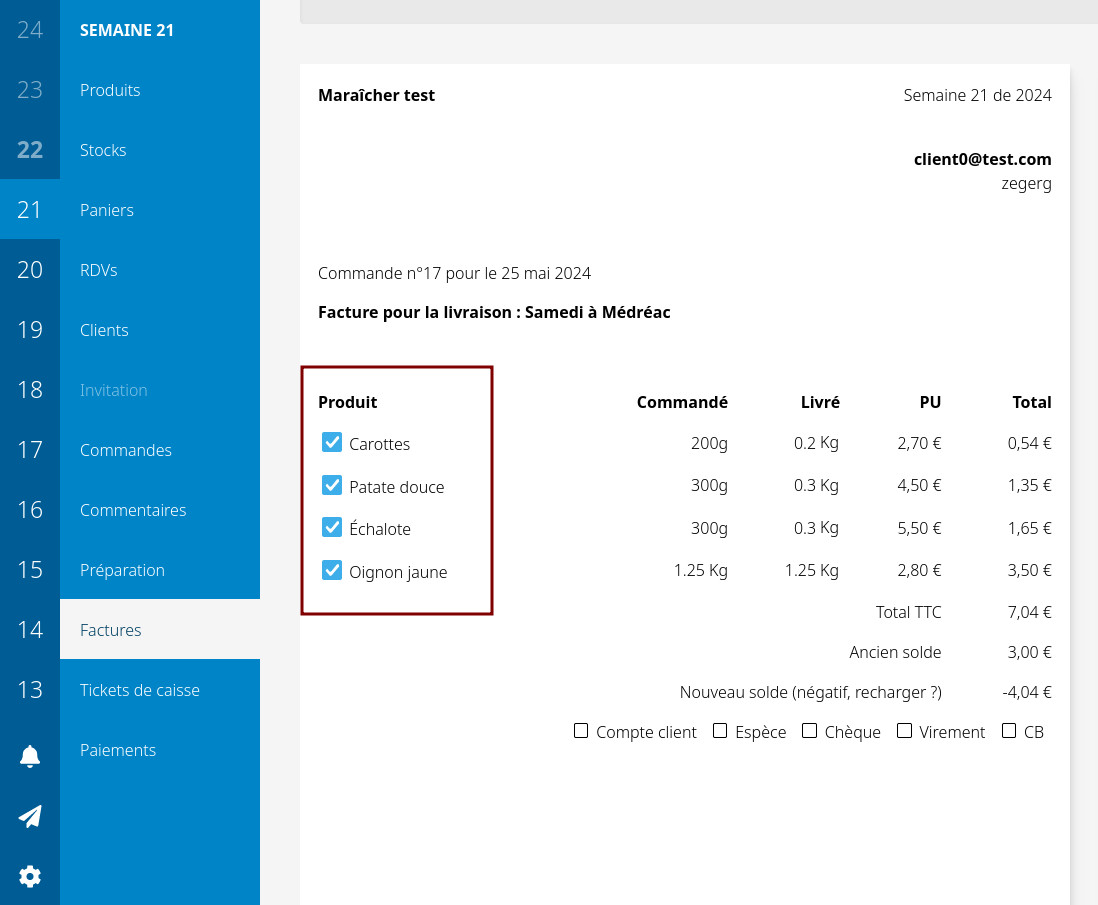
Task: Uncheck the Échalote checkbox
Action: 332,528
